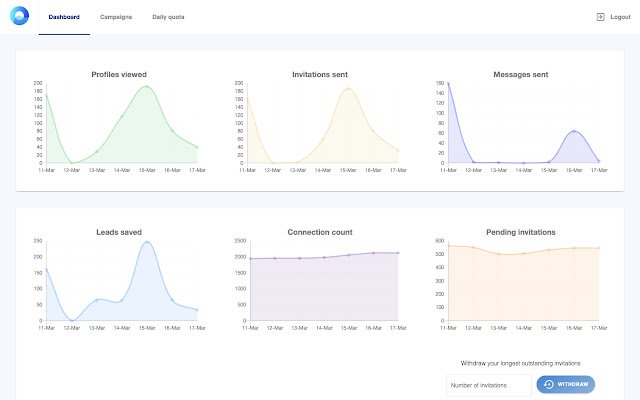Viewport: 640px width, 400px height.
Task: Click the Withdraw button
Action: 566,384
